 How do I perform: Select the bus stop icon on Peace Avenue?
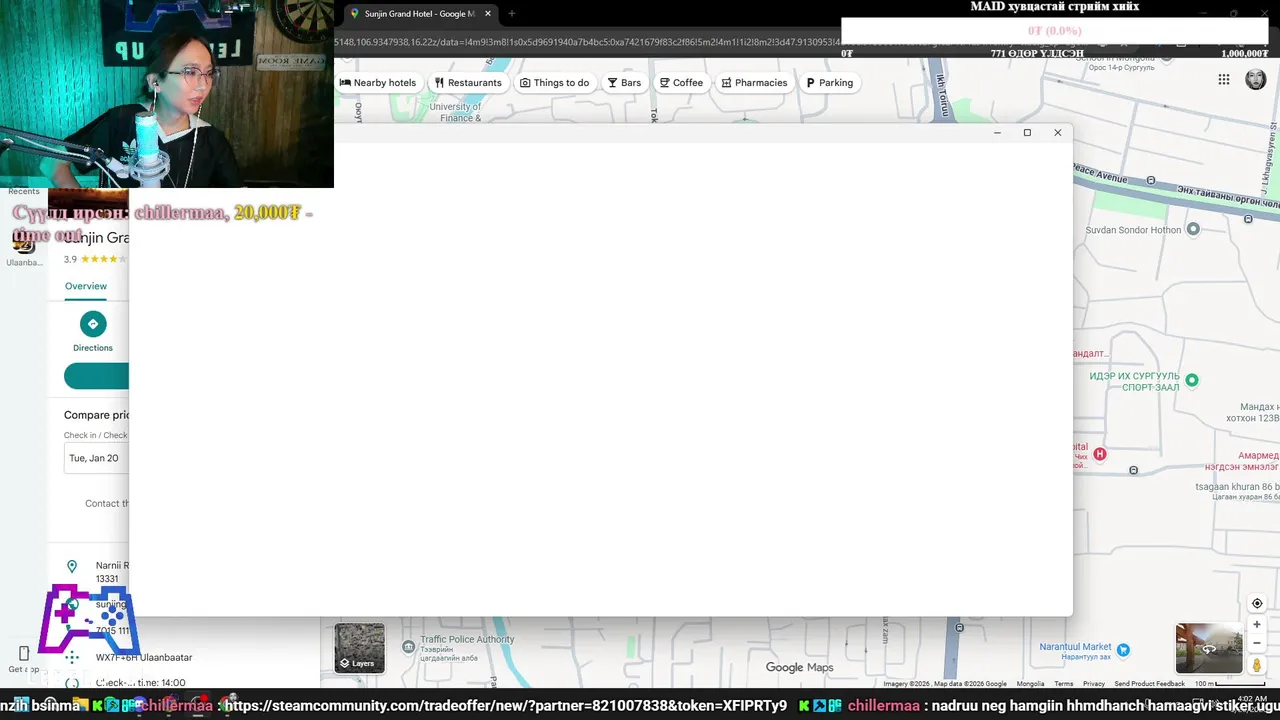[1151, 181]
